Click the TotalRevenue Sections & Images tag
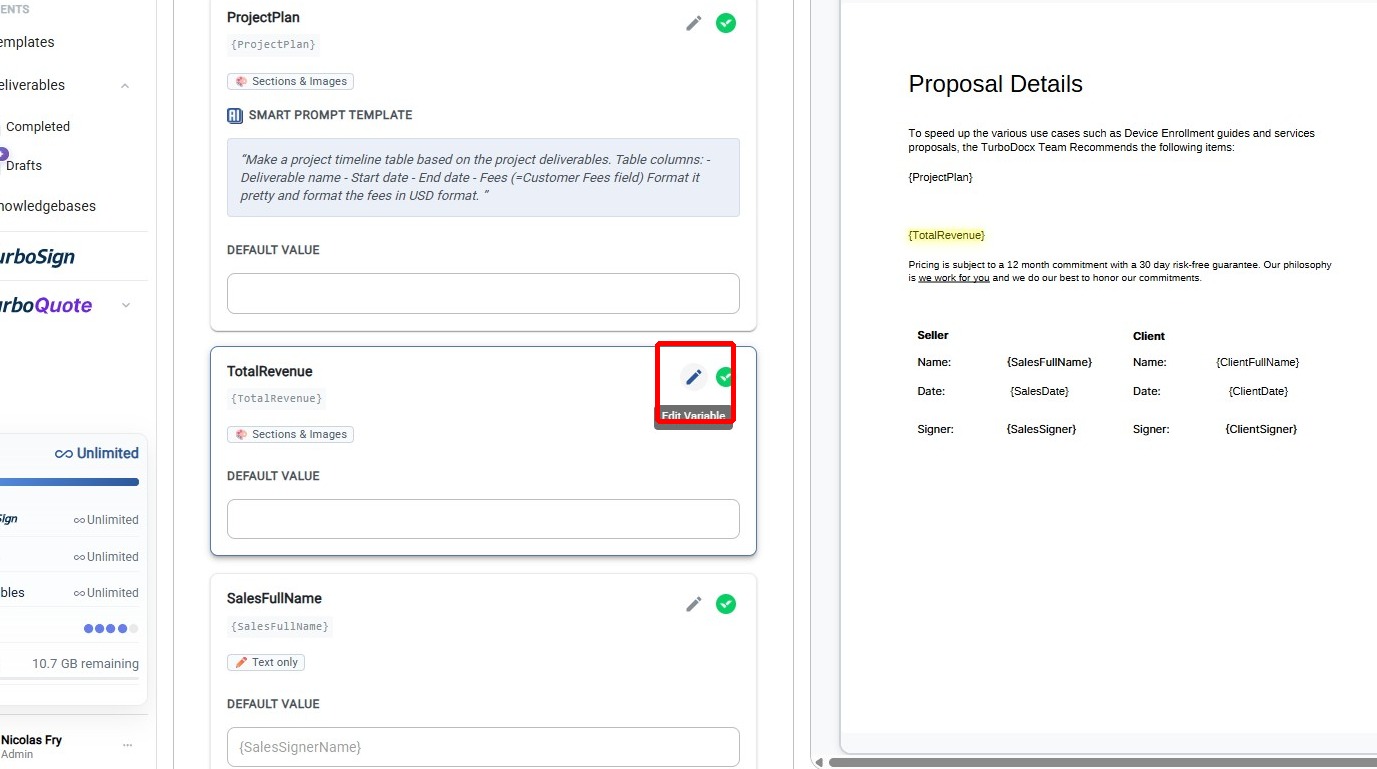The image size is (1377, 769). pos(290,434)
